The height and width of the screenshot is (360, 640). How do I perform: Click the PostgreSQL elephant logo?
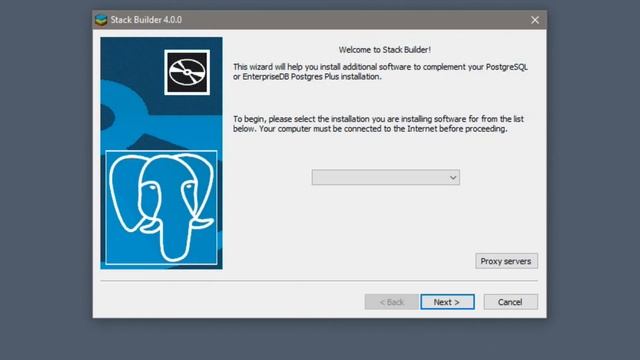tap(162, 207)
